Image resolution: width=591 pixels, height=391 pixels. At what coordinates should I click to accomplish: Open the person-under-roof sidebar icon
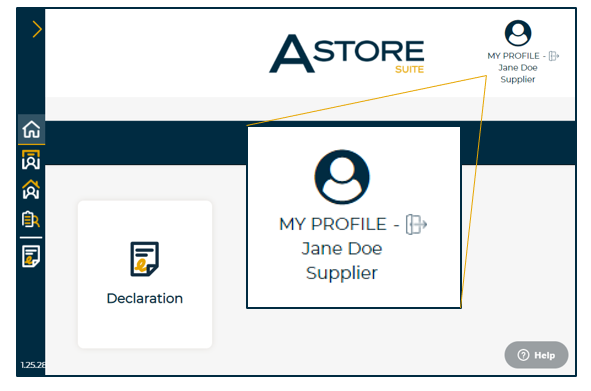(31, 189)
